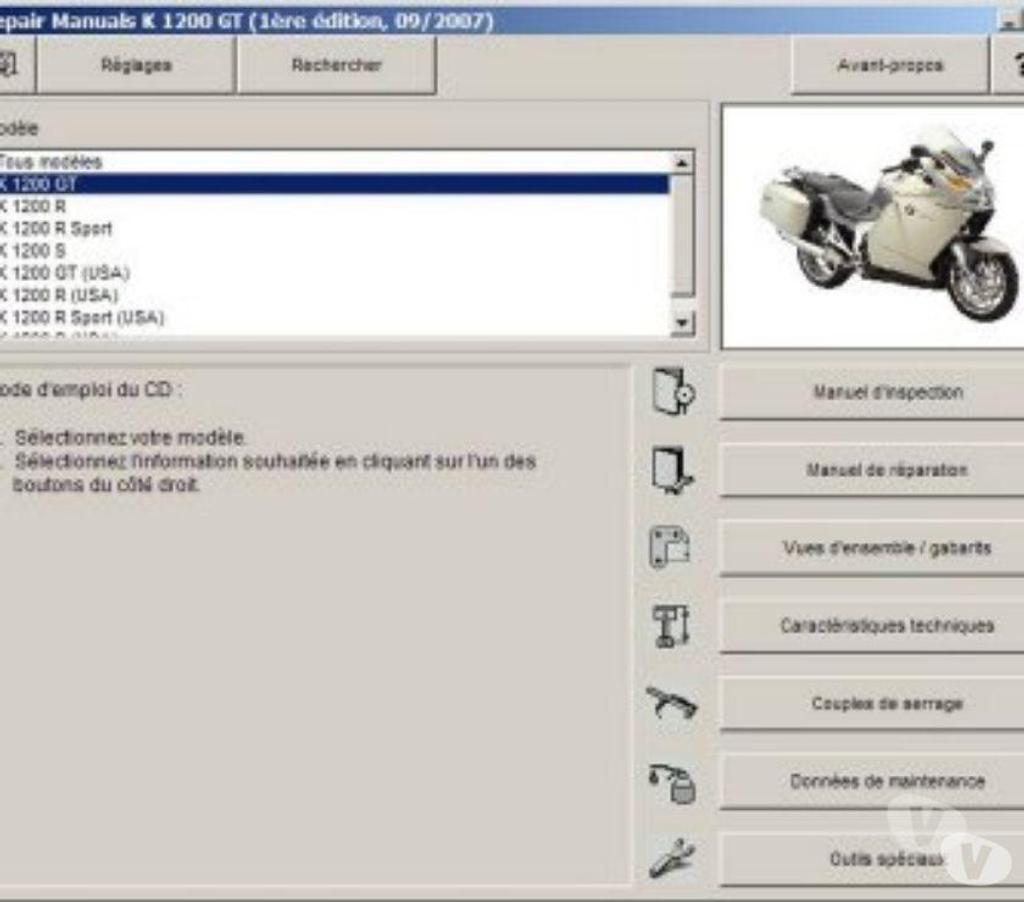Click the special tools wrench icon
Image resolution: width=1024 pixels, height=902 pixels.
[x=672, y=858]
